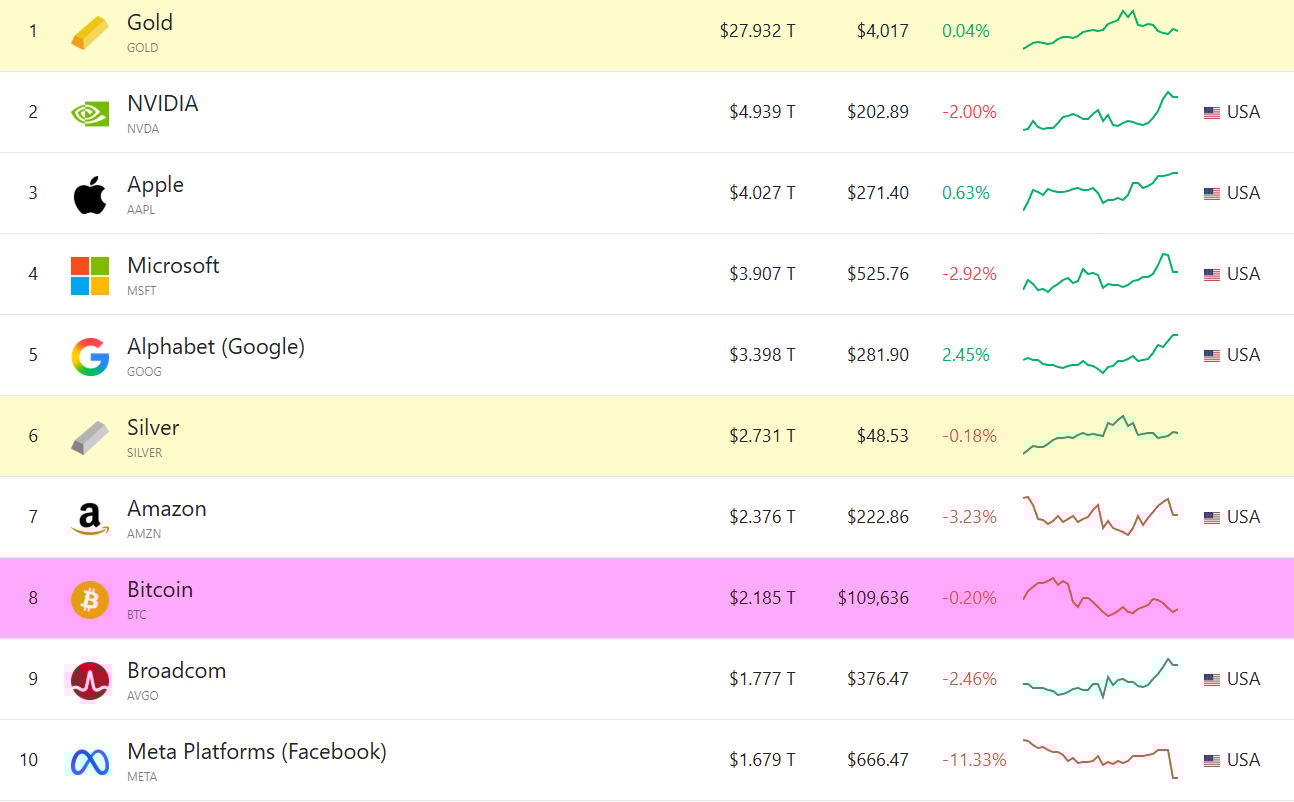Open the Bitcoin asset page
1294x802 pixels.
pyautogui.click(x=160, y=589)
